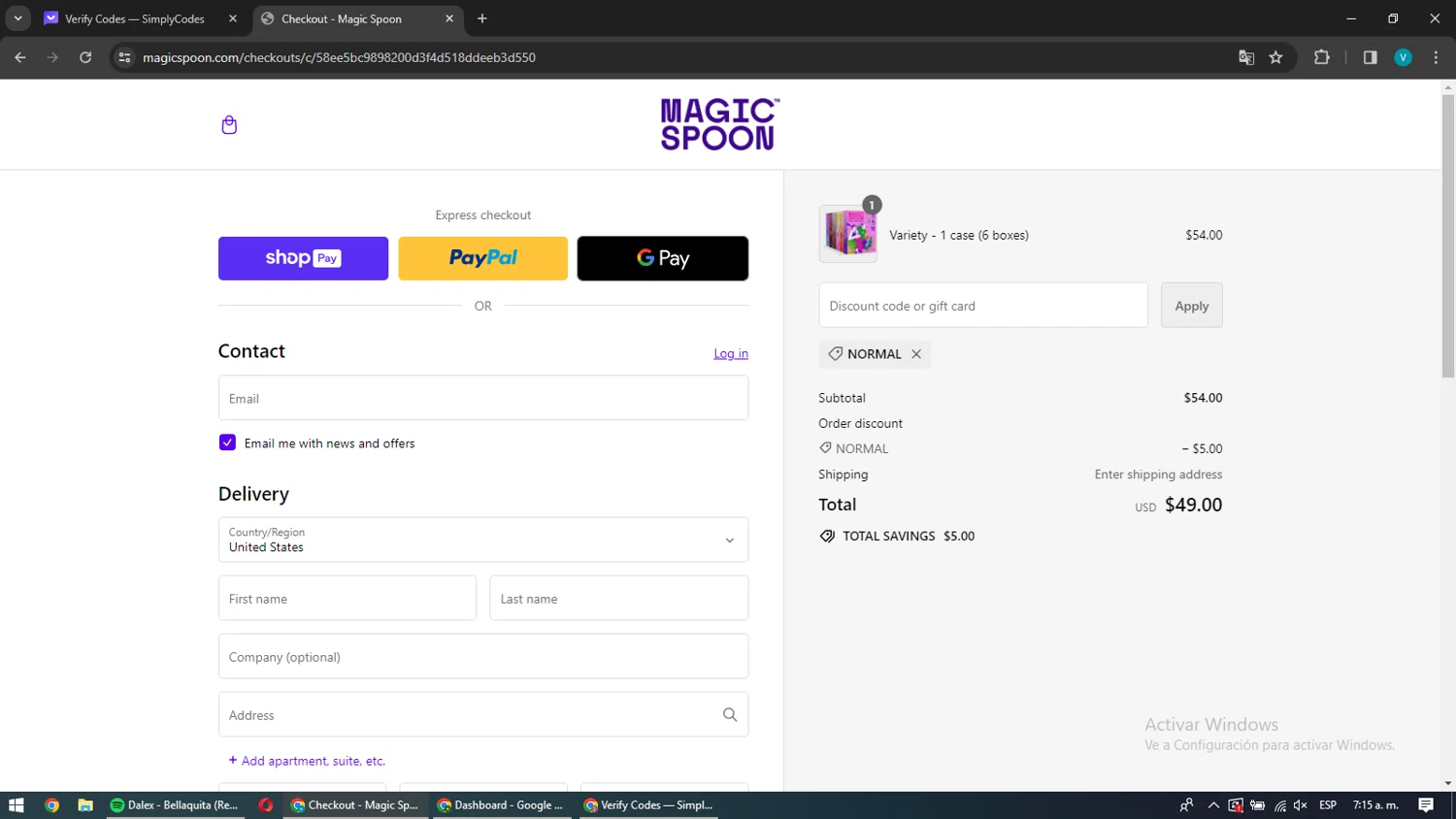Focus the Email input field

coord(483,398)
